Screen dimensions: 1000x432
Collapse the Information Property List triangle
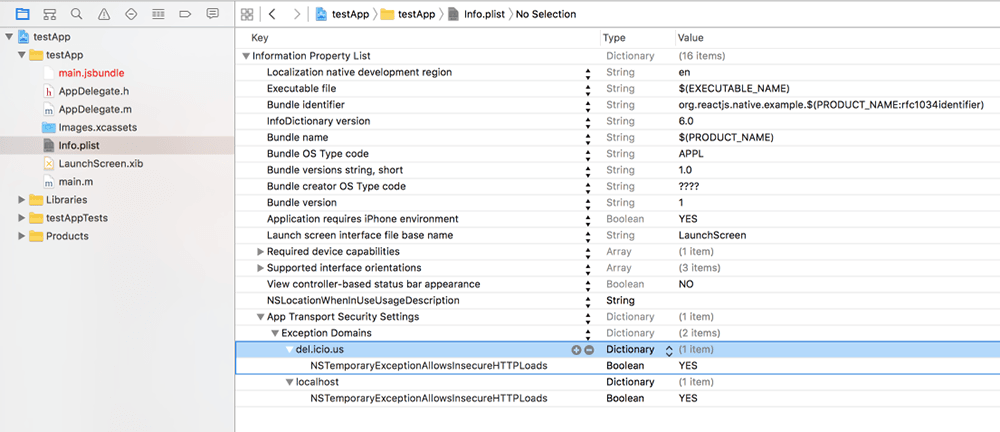point(246,57)
